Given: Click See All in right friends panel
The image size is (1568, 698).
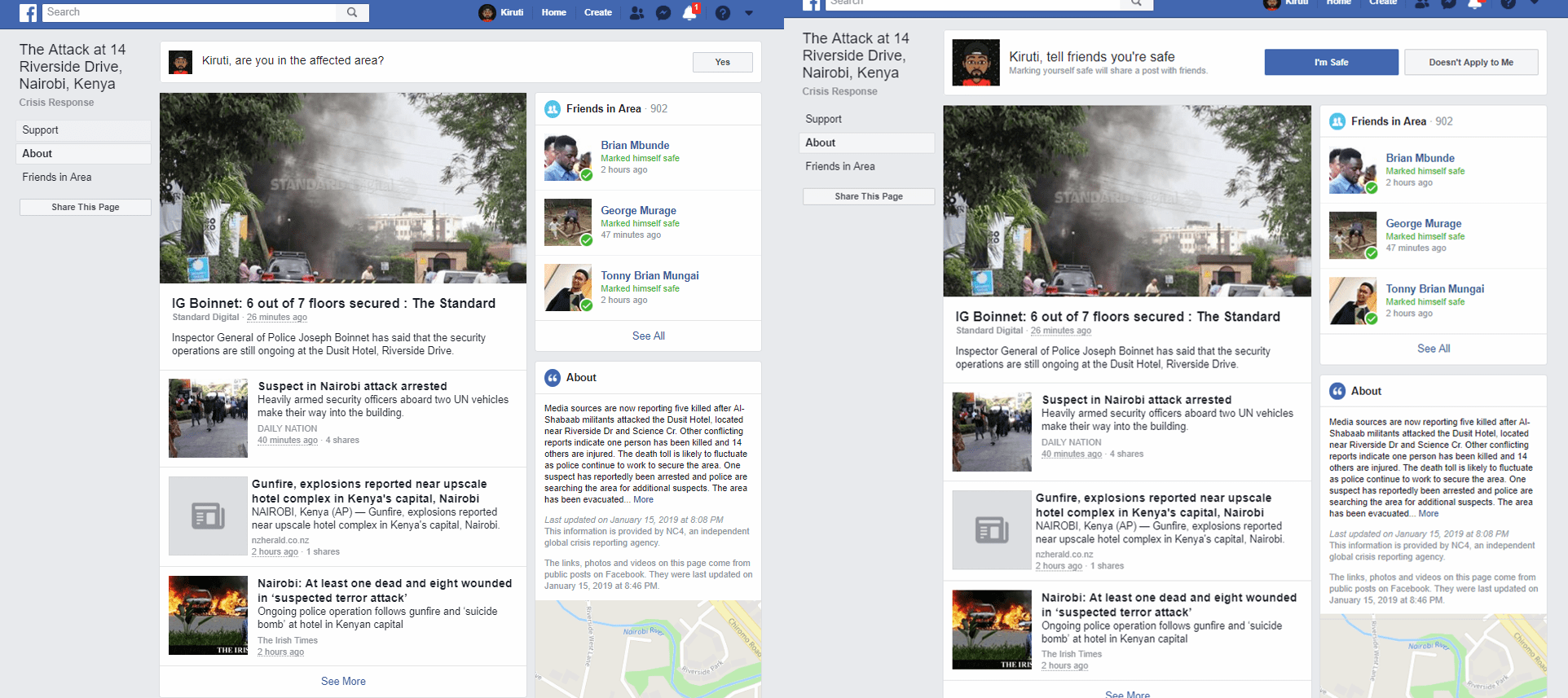Looking at the screenshot, I should click(1434, 349).
